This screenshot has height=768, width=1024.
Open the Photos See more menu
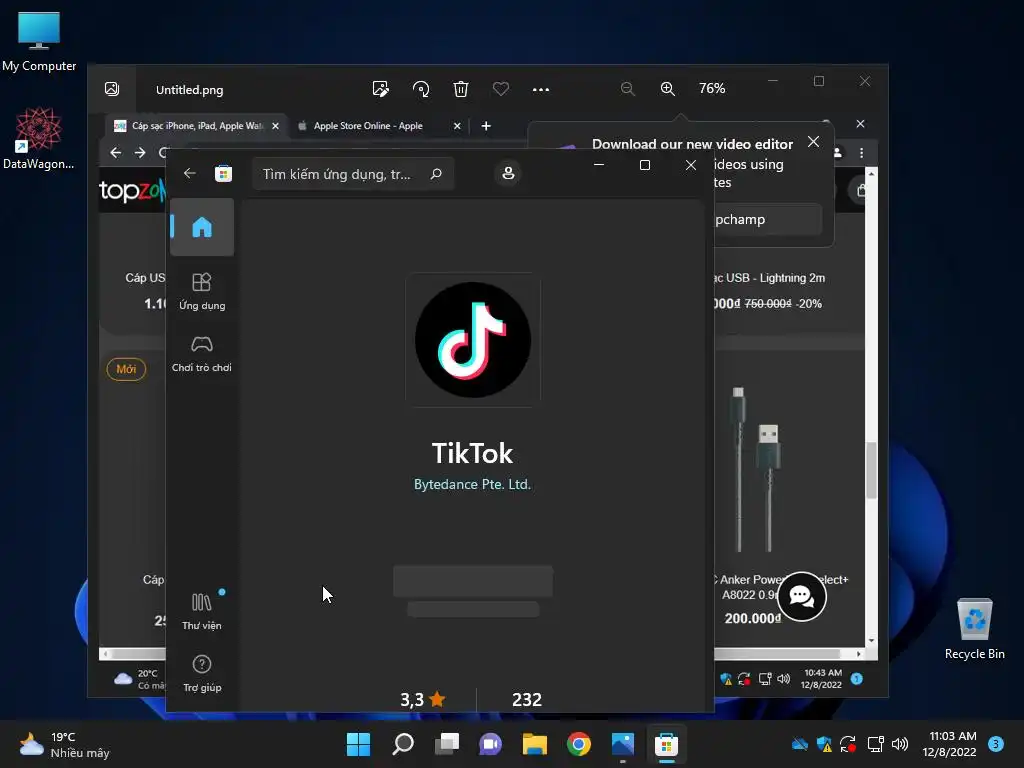541,89
